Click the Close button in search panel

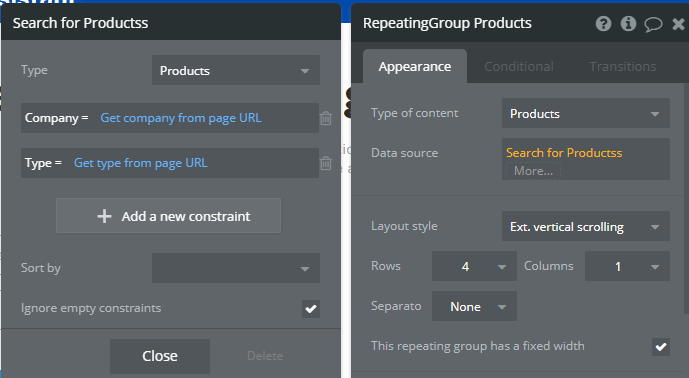[160, 356]
